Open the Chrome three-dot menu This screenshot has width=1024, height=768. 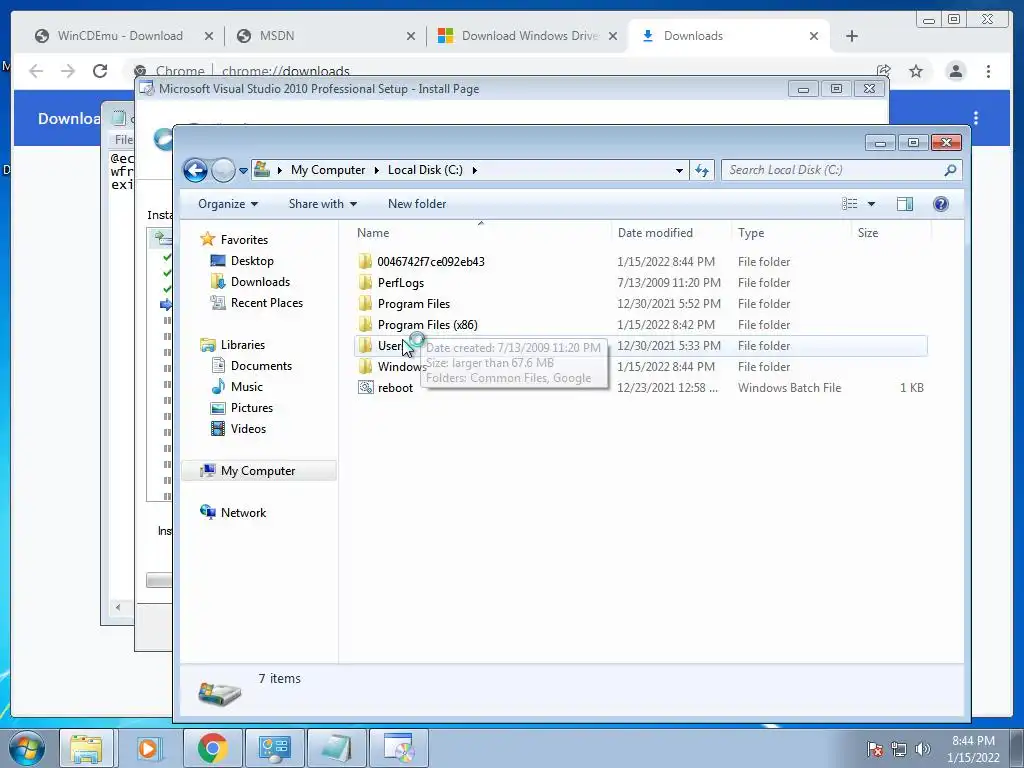pyautogui.click(x=988, y=71)
